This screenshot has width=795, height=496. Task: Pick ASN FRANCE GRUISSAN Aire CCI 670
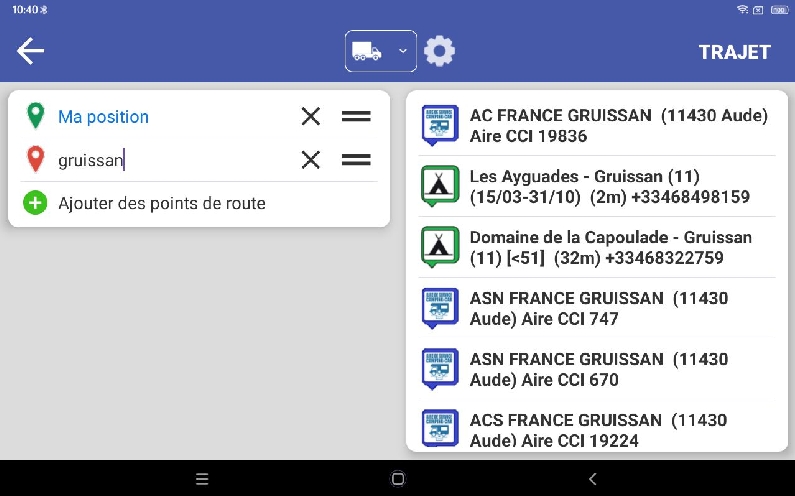[x=598, y=370]
